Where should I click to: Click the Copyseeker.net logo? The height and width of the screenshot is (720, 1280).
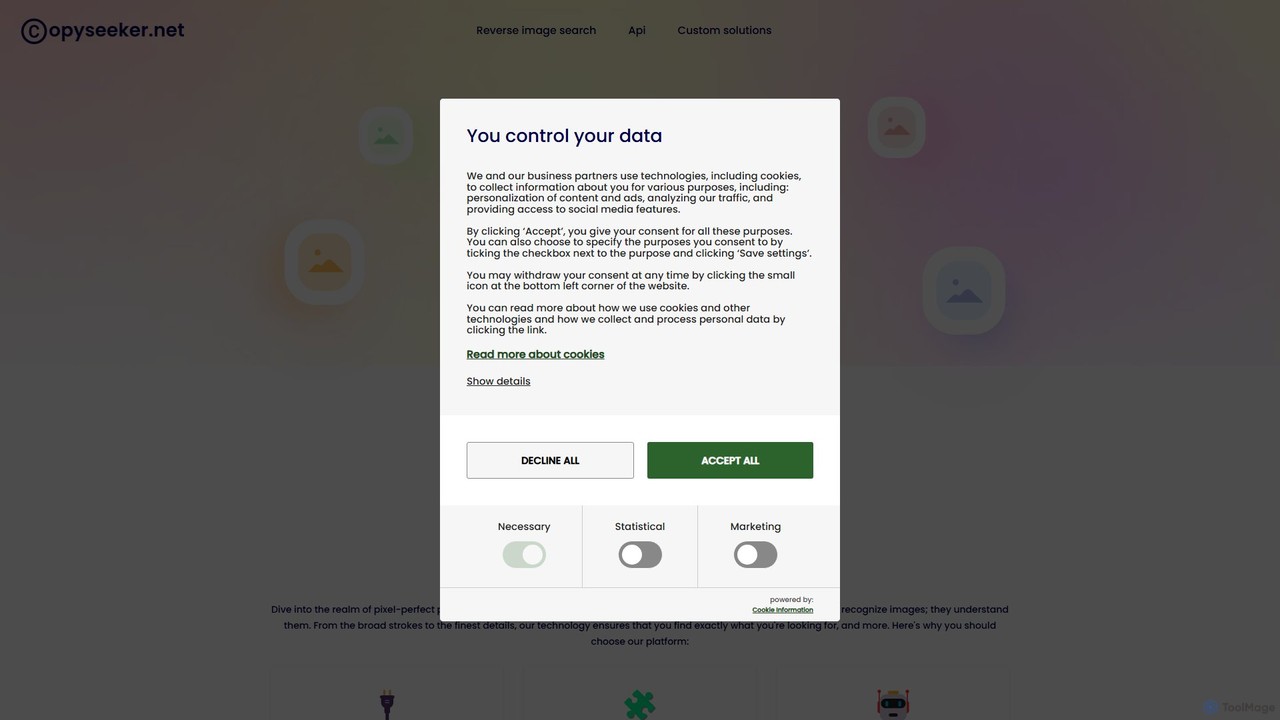click(103, 31)
